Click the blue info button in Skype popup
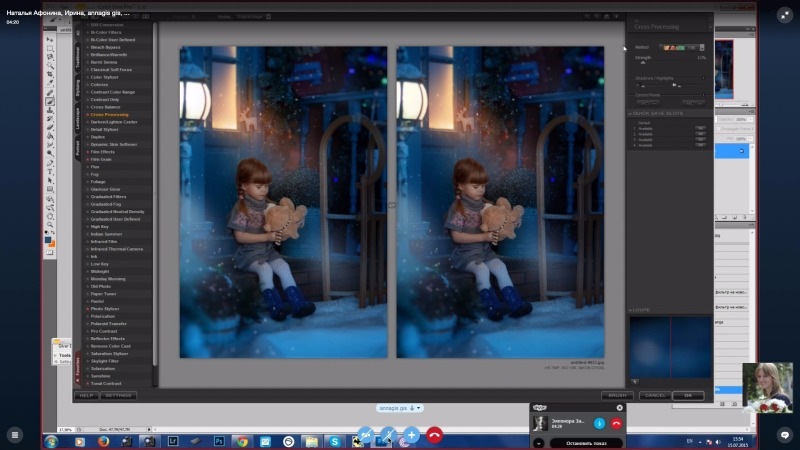The width and height of the screenshot is (800, 450). [599, 423]
